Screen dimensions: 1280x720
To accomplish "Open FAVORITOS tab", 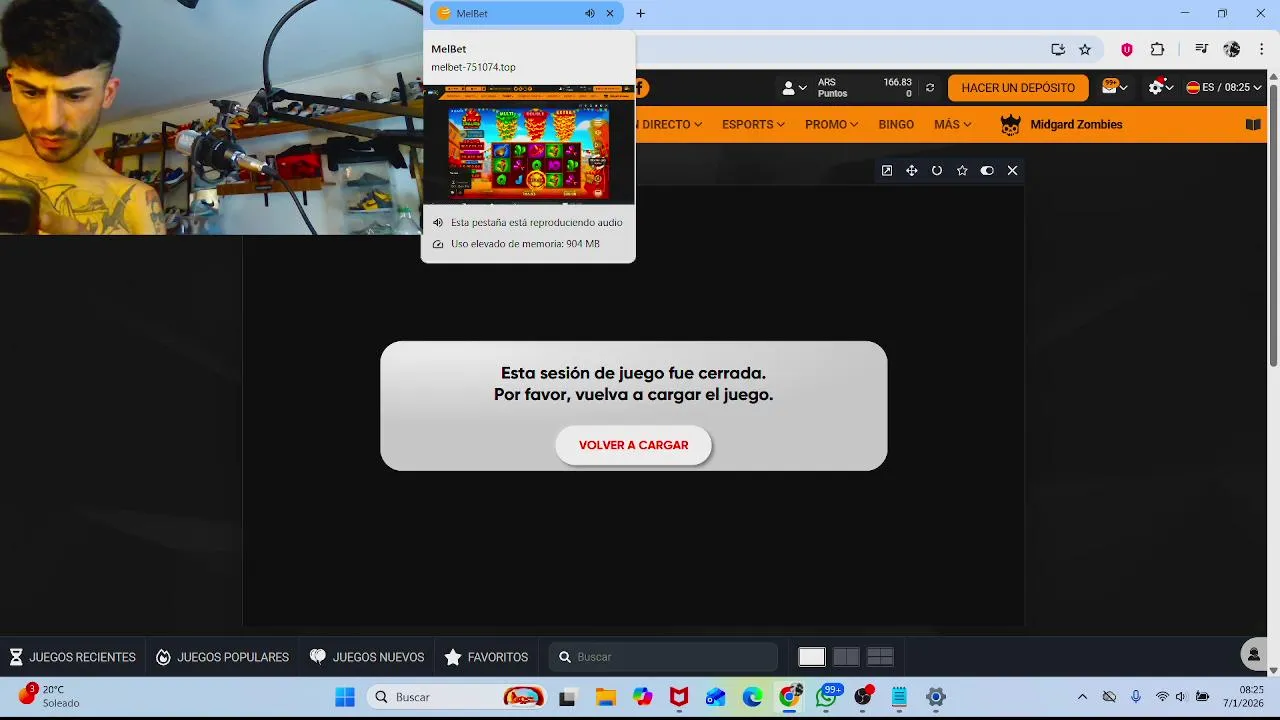I will (x=486, y=657).
